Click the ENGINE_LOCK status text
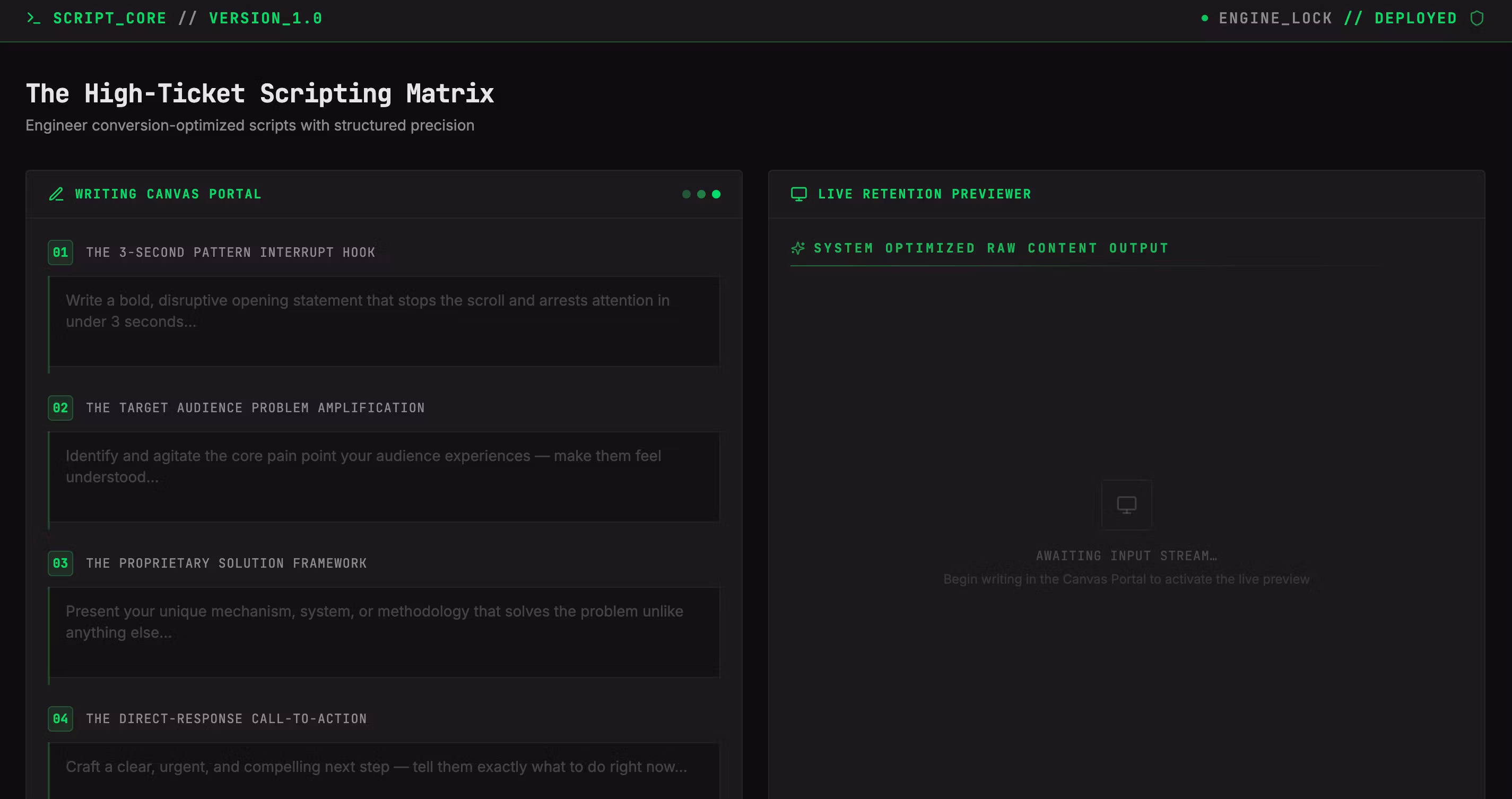This screenshot has height=799, width=1512. click(1275, 18)
